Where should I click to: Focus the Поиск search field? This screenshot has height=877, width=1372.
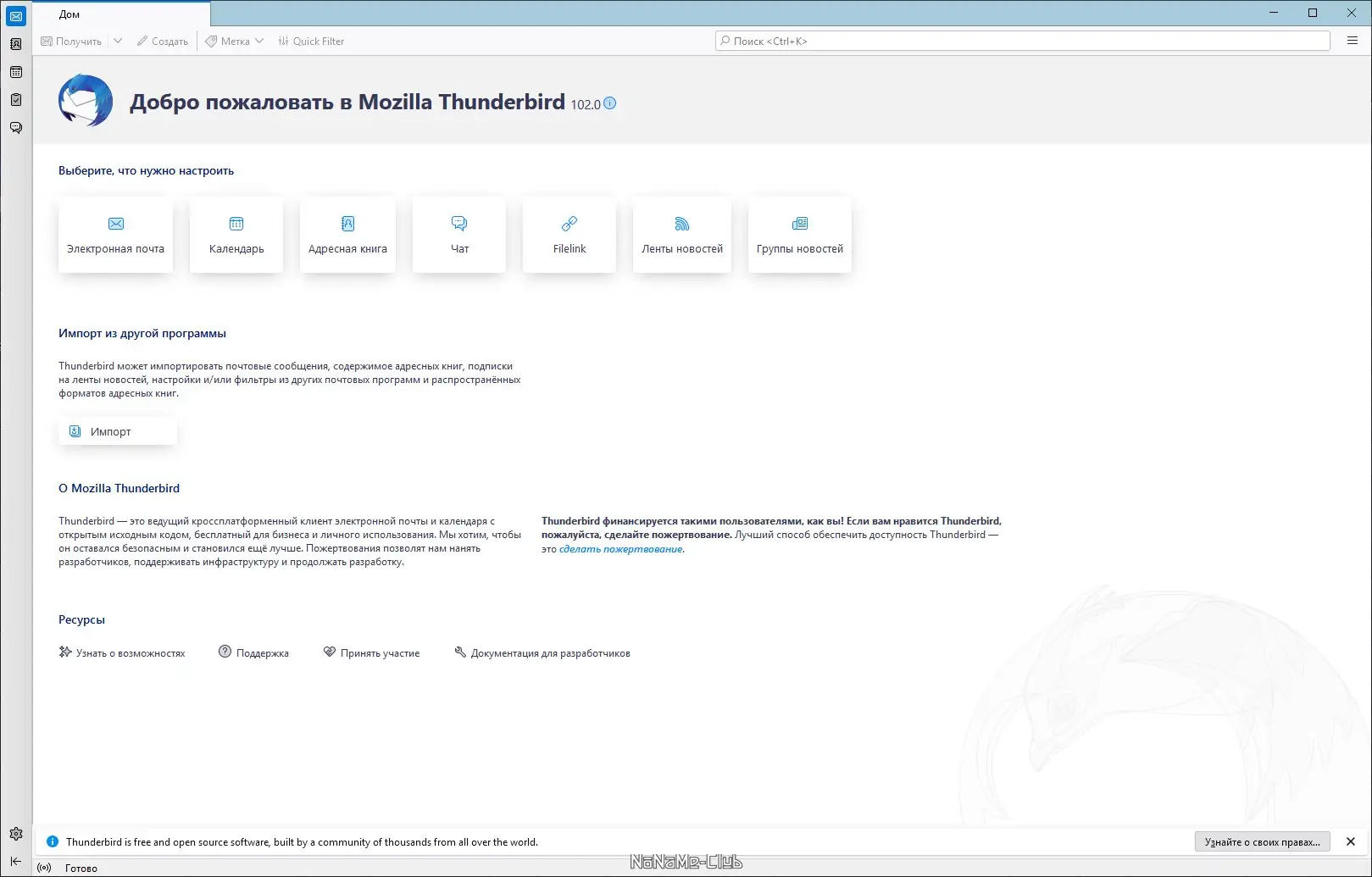(x=1023, y=41)
